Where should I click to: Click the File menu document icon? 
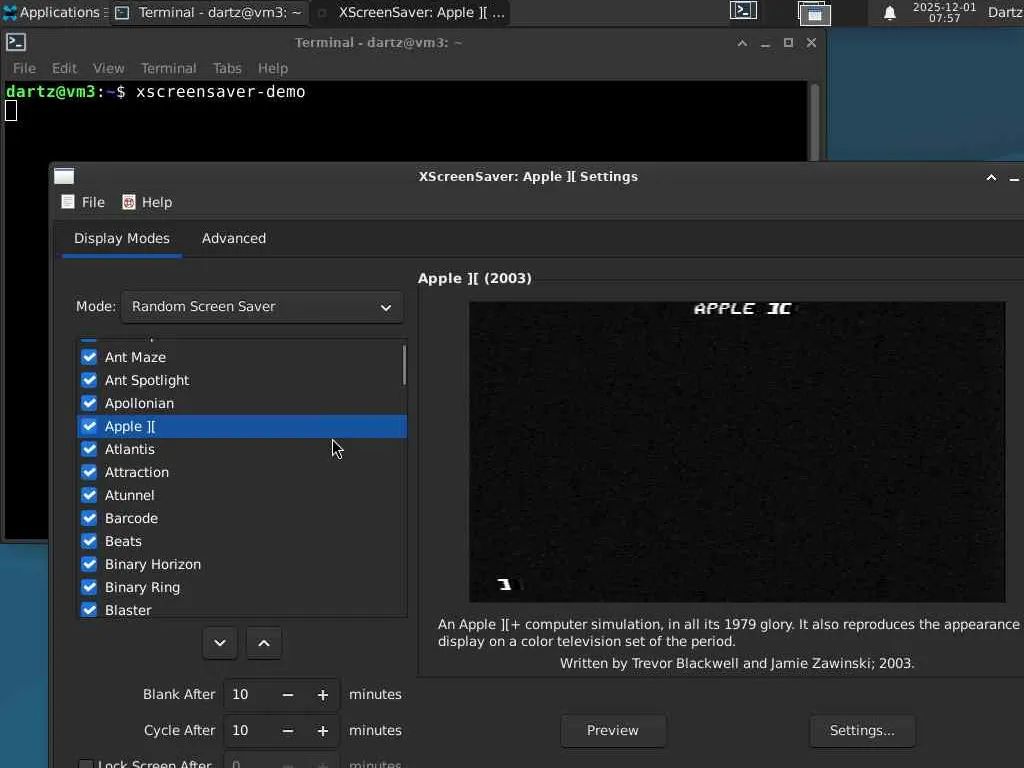tap(68, 202)
